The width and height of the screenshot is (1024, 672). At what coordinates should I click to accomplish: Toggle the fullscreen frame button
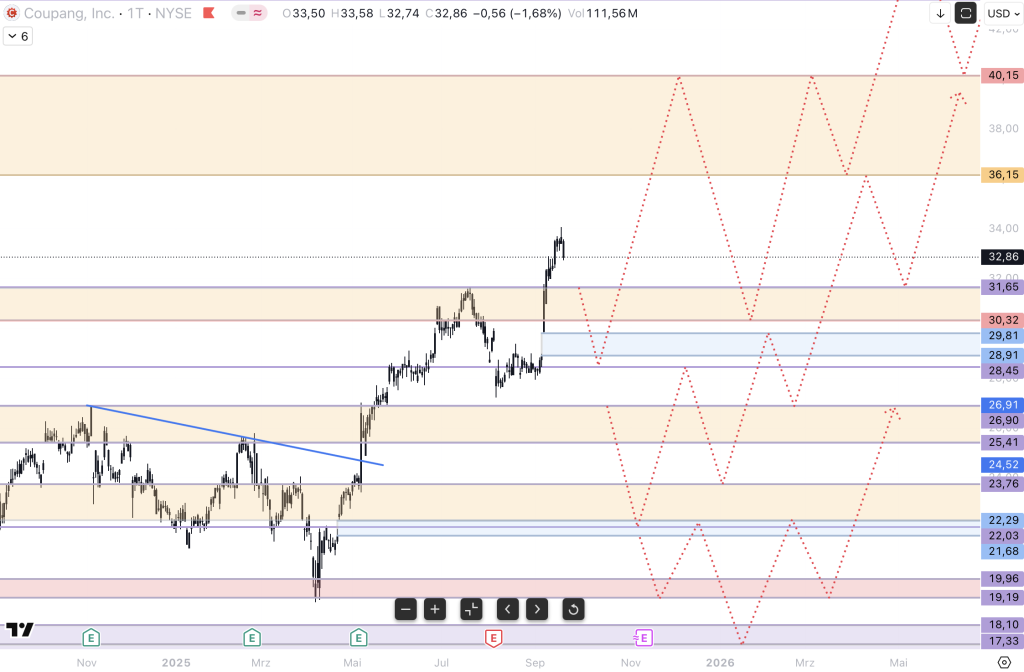tap(966, 13)
